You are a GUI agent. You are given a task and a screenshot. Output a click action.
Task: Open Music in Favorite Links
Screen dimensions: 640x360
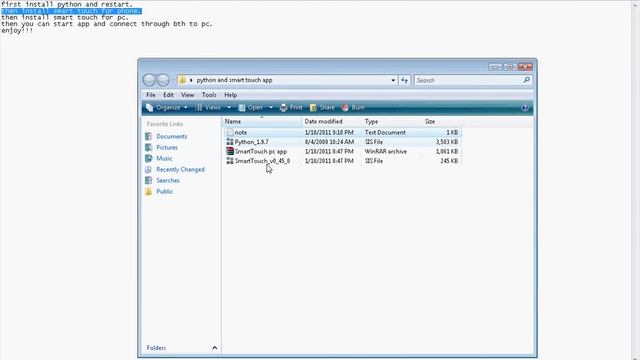pyautogui.click(x=164, y=158)
